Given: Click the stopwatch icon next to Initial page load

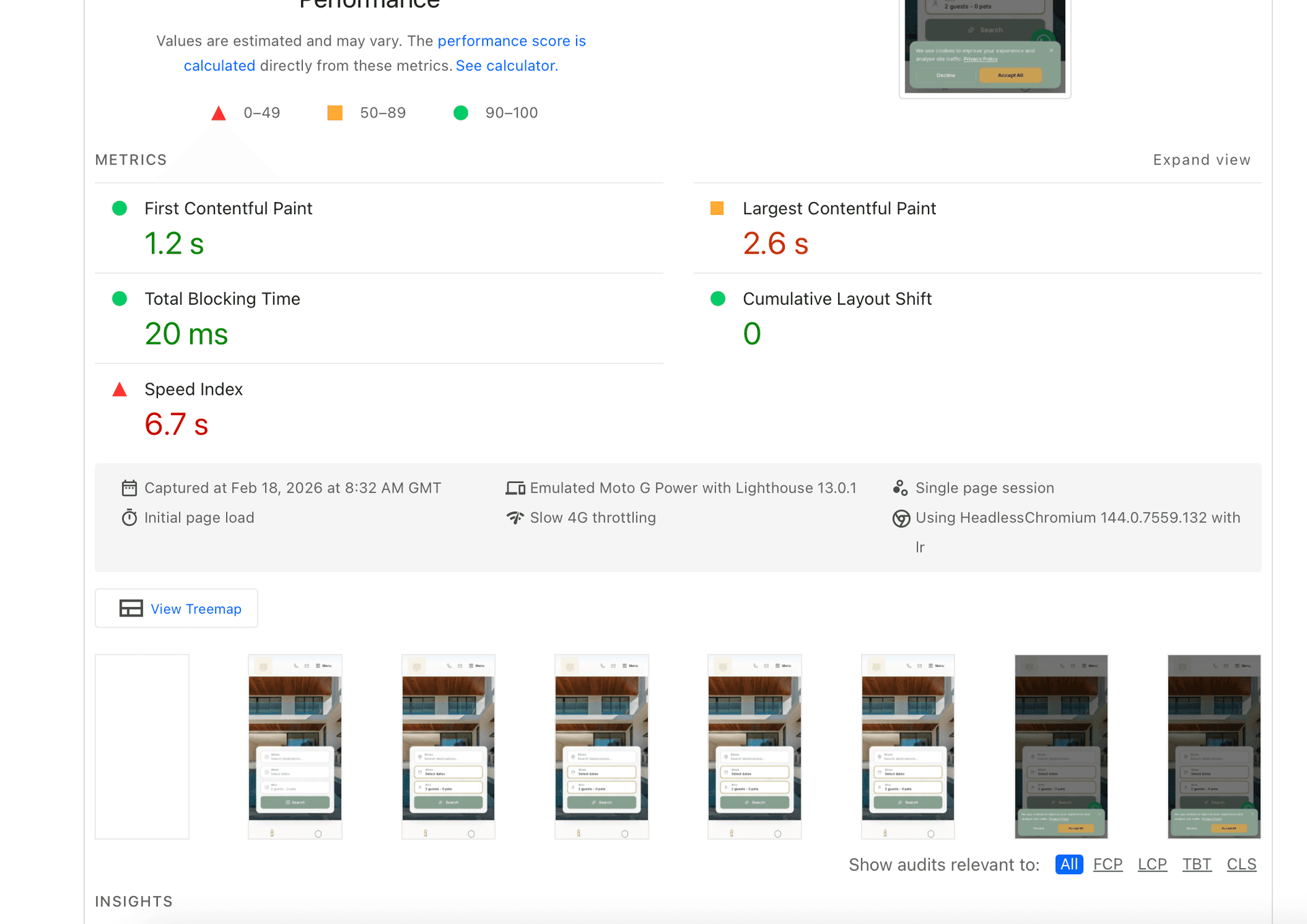Looking at the screenshot, I should click(129, 518).
